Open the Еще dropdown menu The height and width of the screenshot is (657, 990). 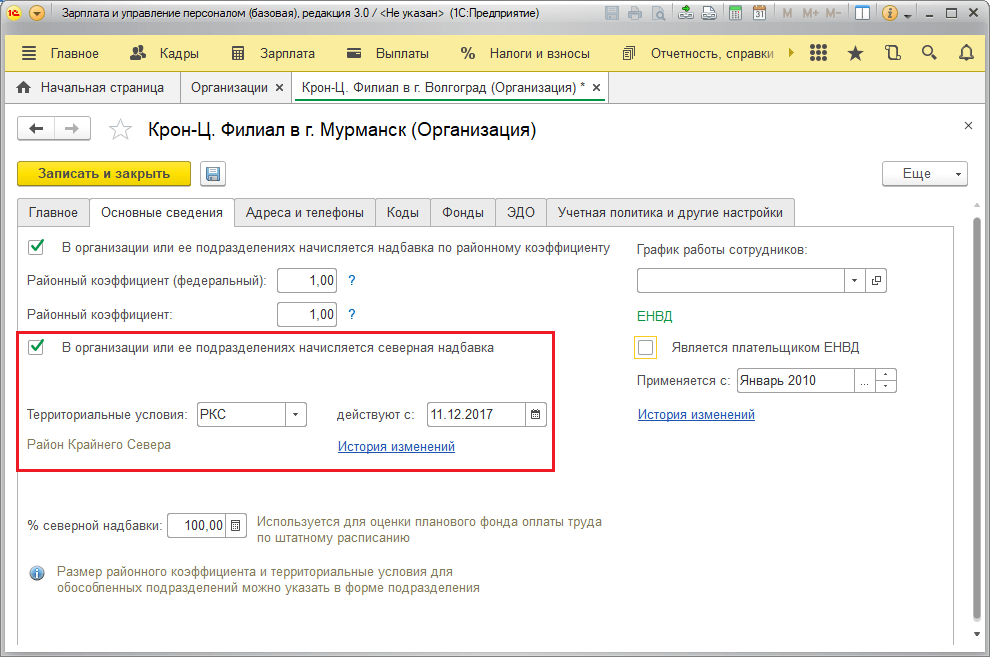pos(924,174)
